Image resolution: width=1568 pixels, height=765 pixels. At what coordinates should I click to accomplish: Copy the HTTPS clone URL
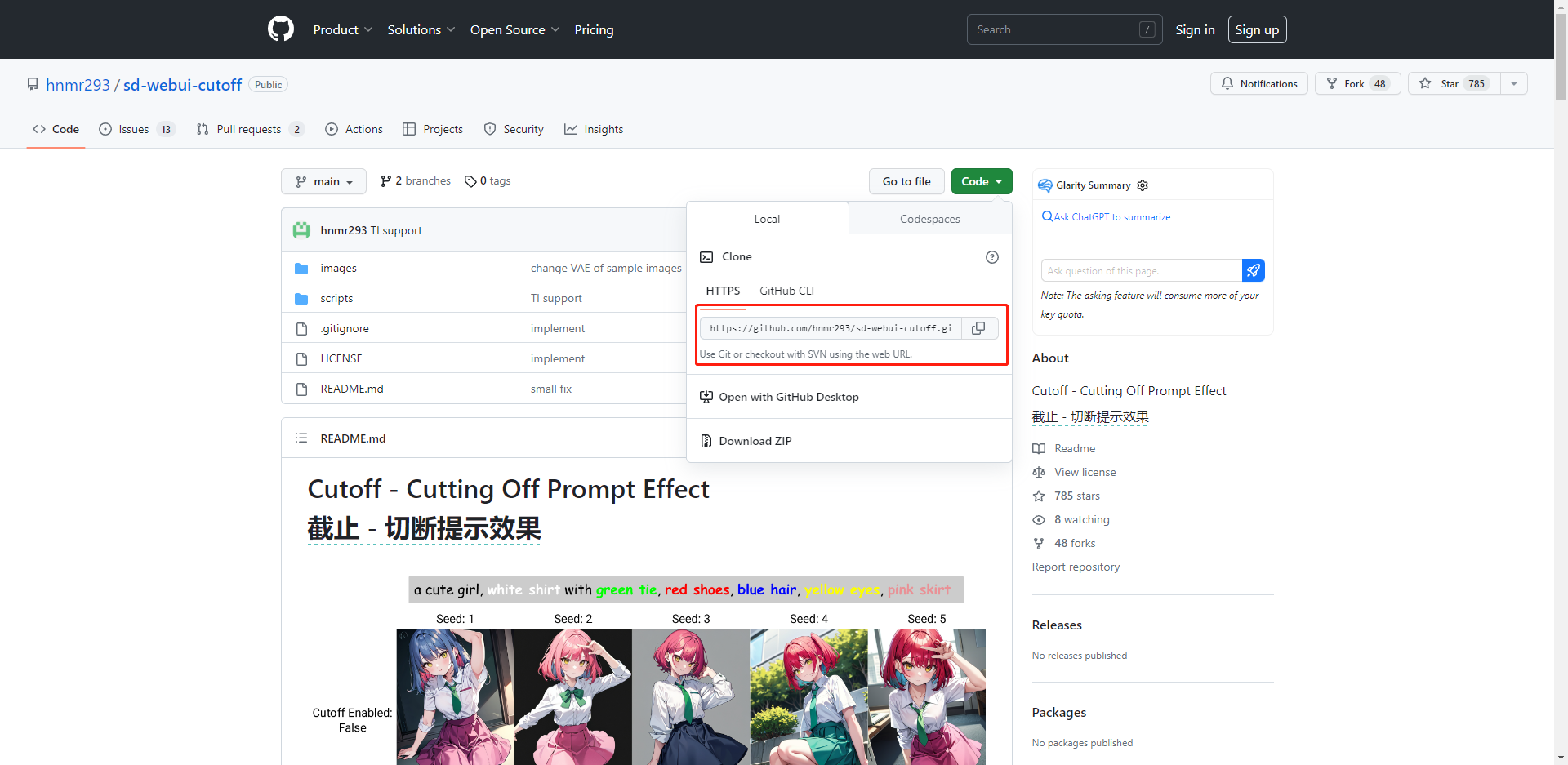978,328
